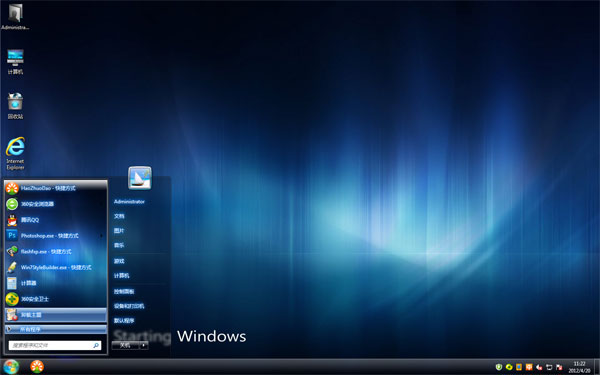Open the 计算机 desktop icon
This screenshot has height=375, width=600.
[15, 61]
